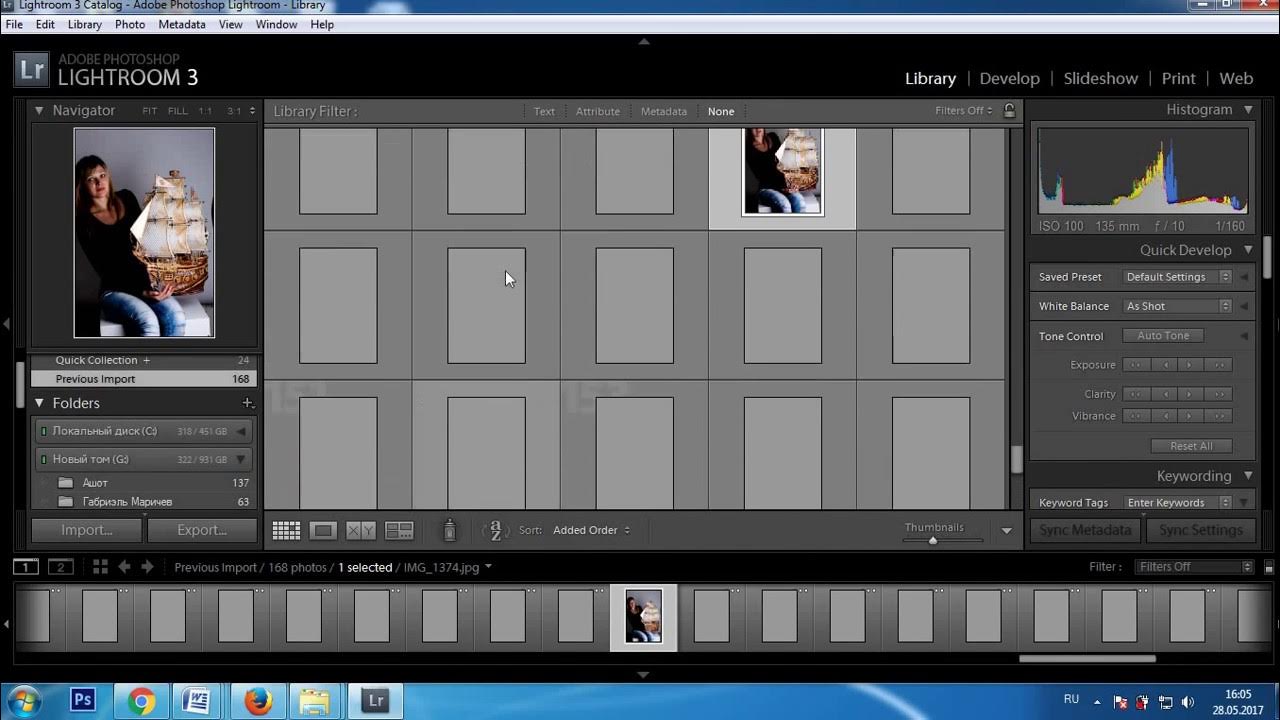Open Compare view (XY) icon

[x=361, y=531]
